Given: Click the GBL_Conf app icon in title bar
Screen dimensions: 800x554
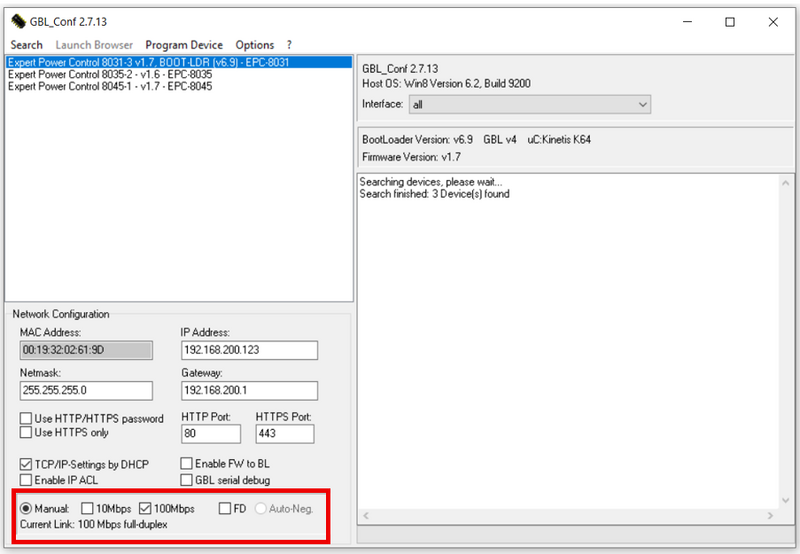Looking at the screenshot, I should point(18,21).
